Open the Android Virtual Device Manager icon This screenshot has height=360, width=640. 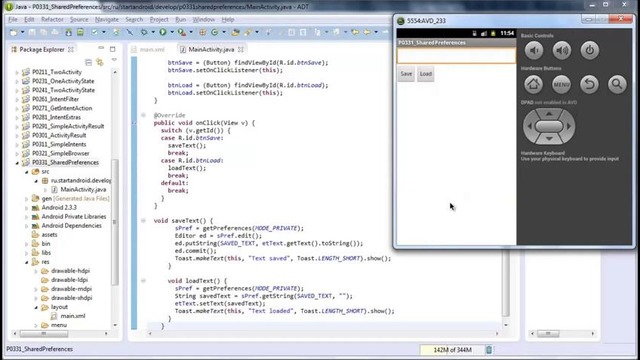(x=80, y=32)
